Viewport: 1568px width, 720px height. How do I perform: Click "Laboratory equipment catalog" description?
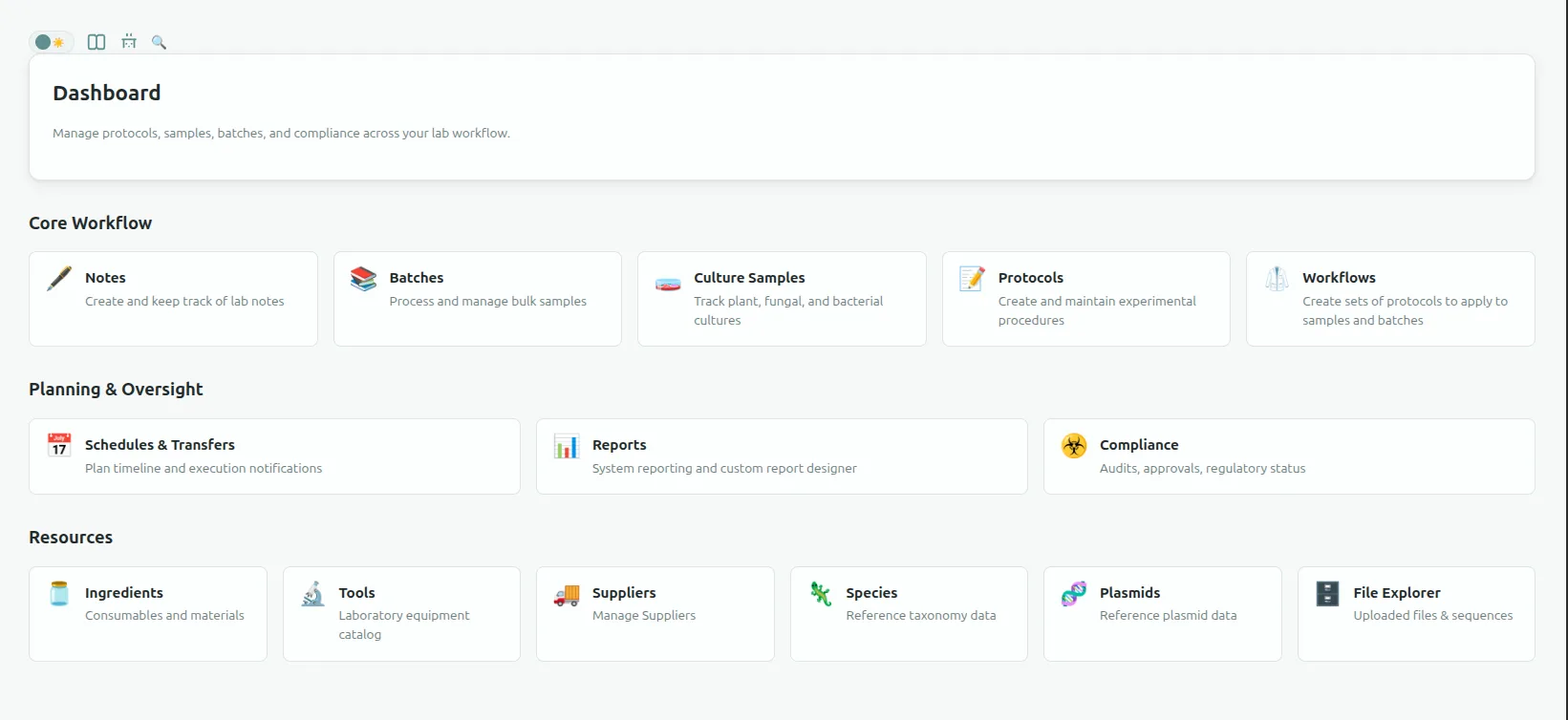pos(404,625)
